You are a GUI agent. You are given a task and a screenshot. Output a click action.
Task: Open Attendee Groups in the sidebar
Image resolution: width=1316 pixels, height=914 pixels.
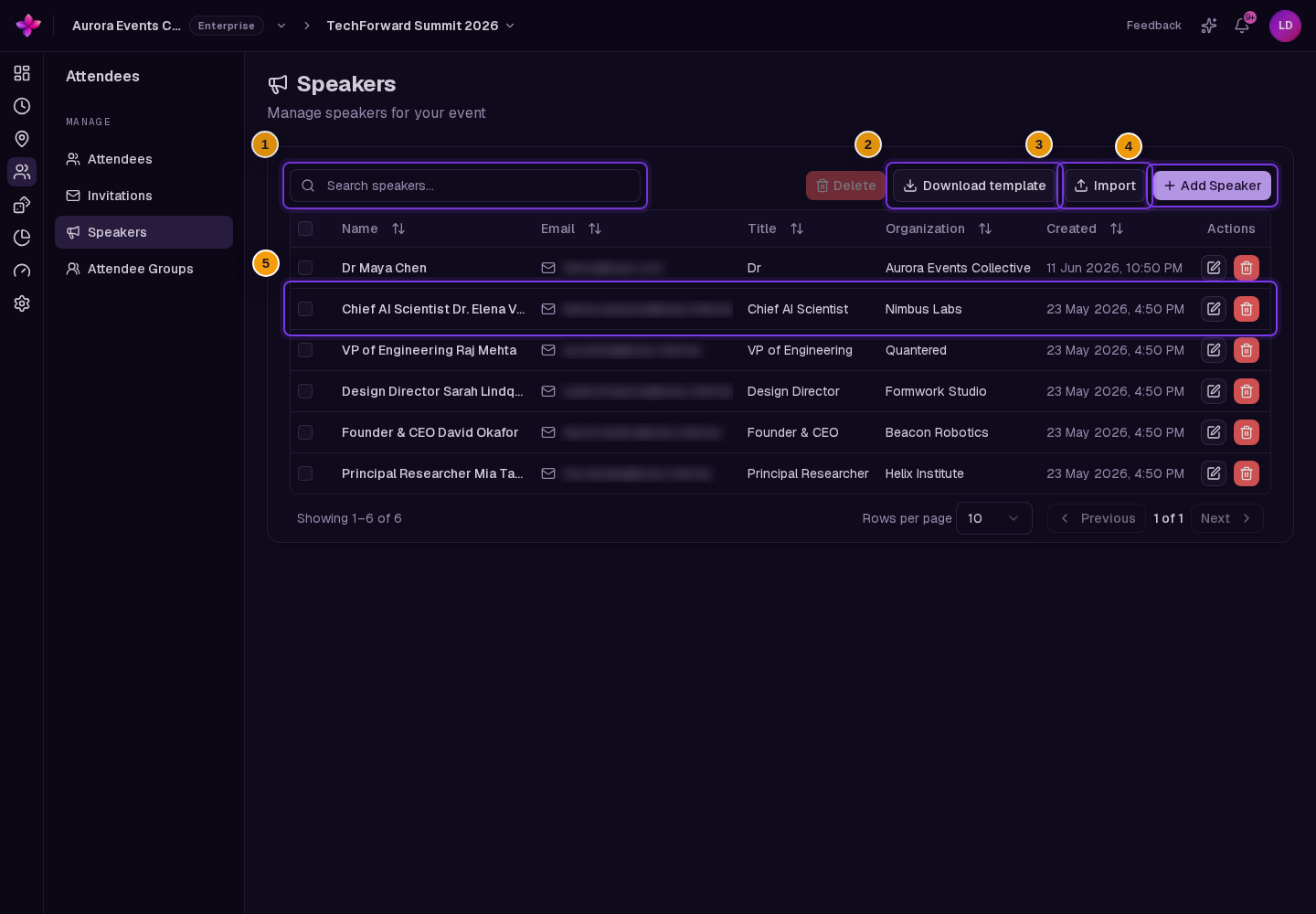pos(143,269)
